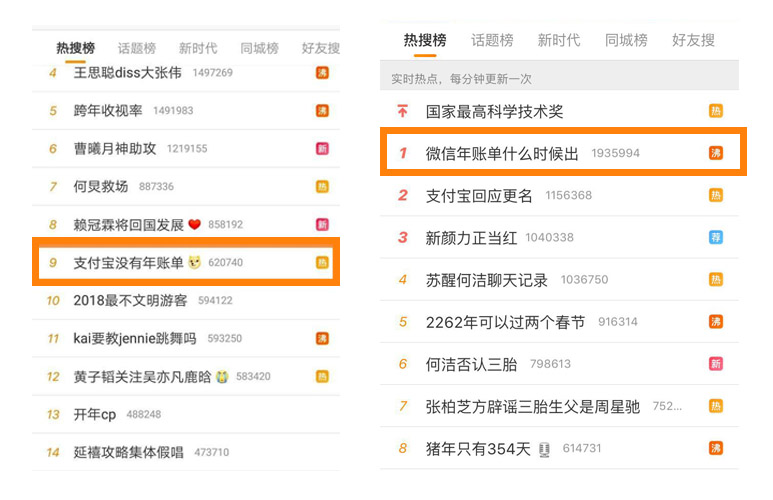Viewport: 773px width, 500px height.
Task: Click the rank number 7 beside 何炅救场
Action: tap(53, 186)
